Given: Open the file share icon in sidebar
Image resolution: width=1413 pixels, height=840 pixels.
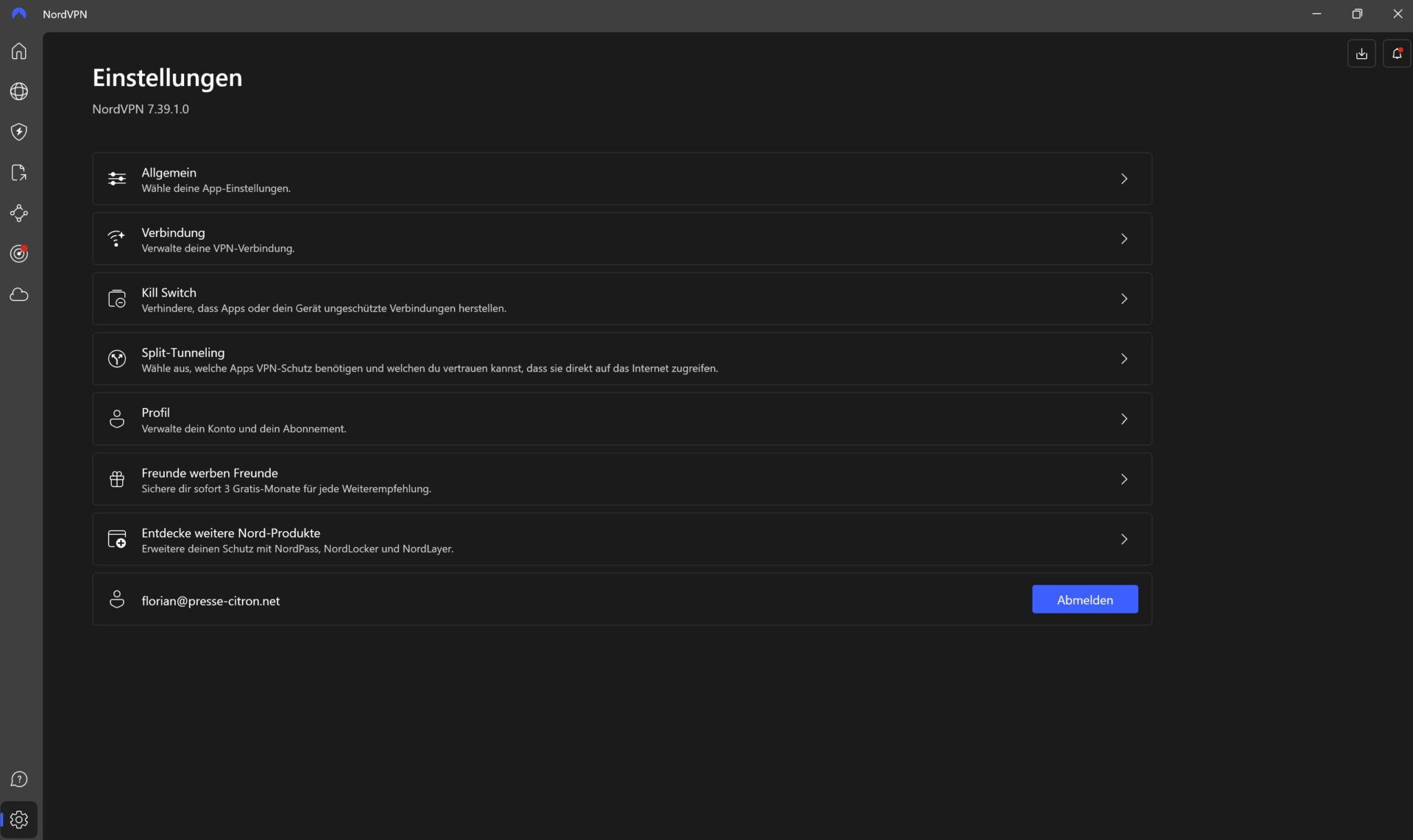Looking at the screenshot, I should pyautogui.click(x=19, y=172).
